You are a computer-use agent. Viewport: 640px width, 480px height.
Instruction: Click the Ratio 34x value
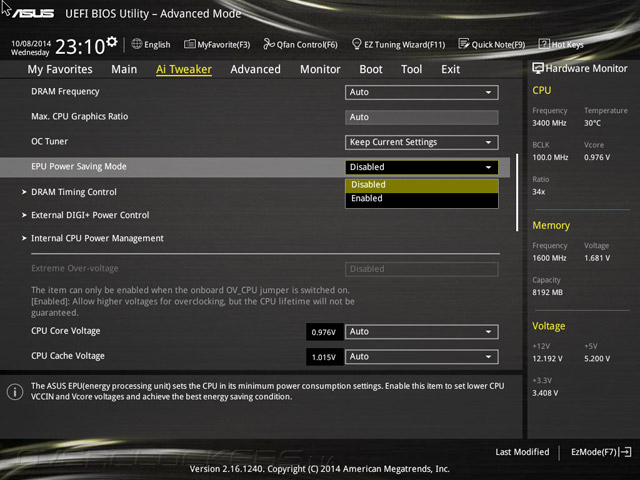pyautogui.click(x=538, y=192)
